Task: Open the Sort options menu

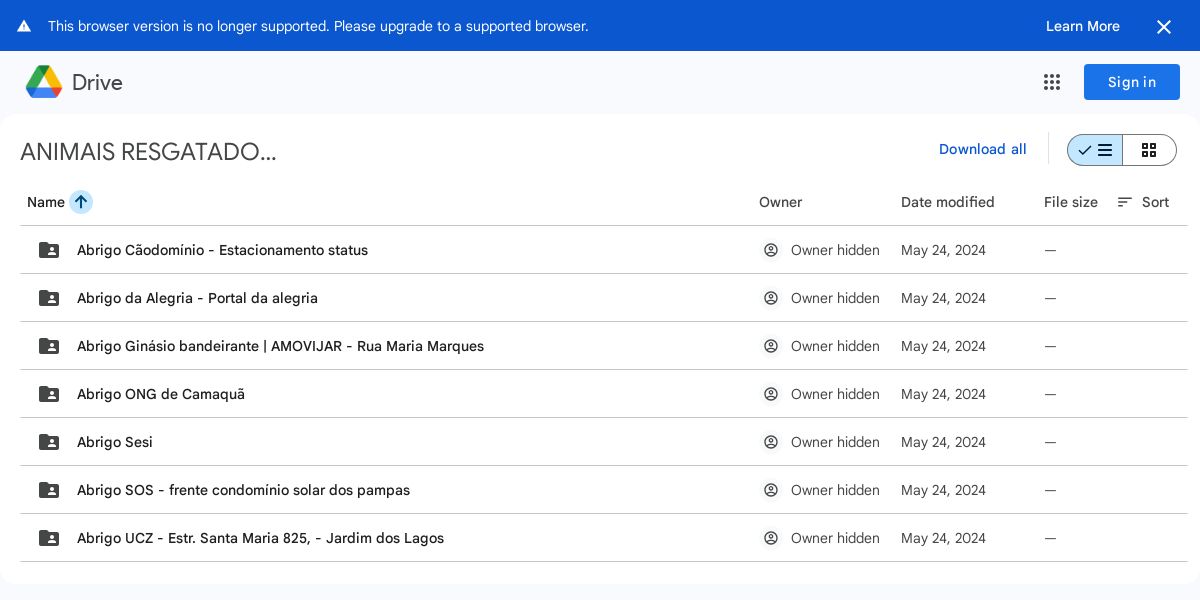Action: coord(1143,202)
